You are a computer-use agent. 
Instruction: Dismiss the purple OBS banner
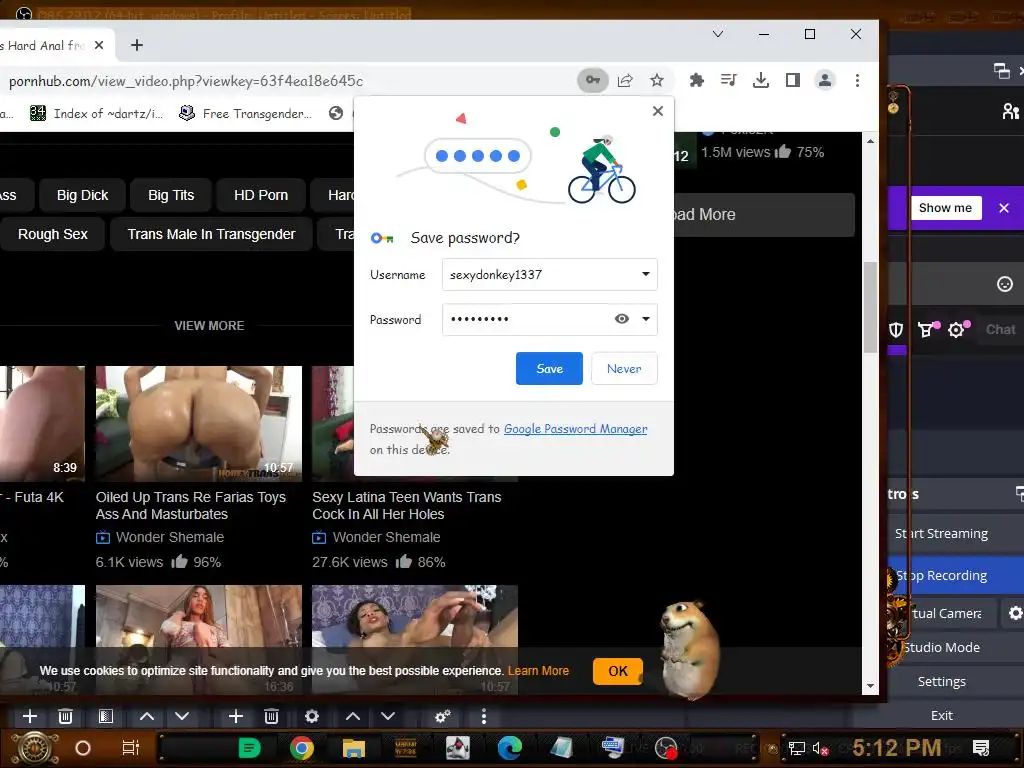tap(1004, 208)
